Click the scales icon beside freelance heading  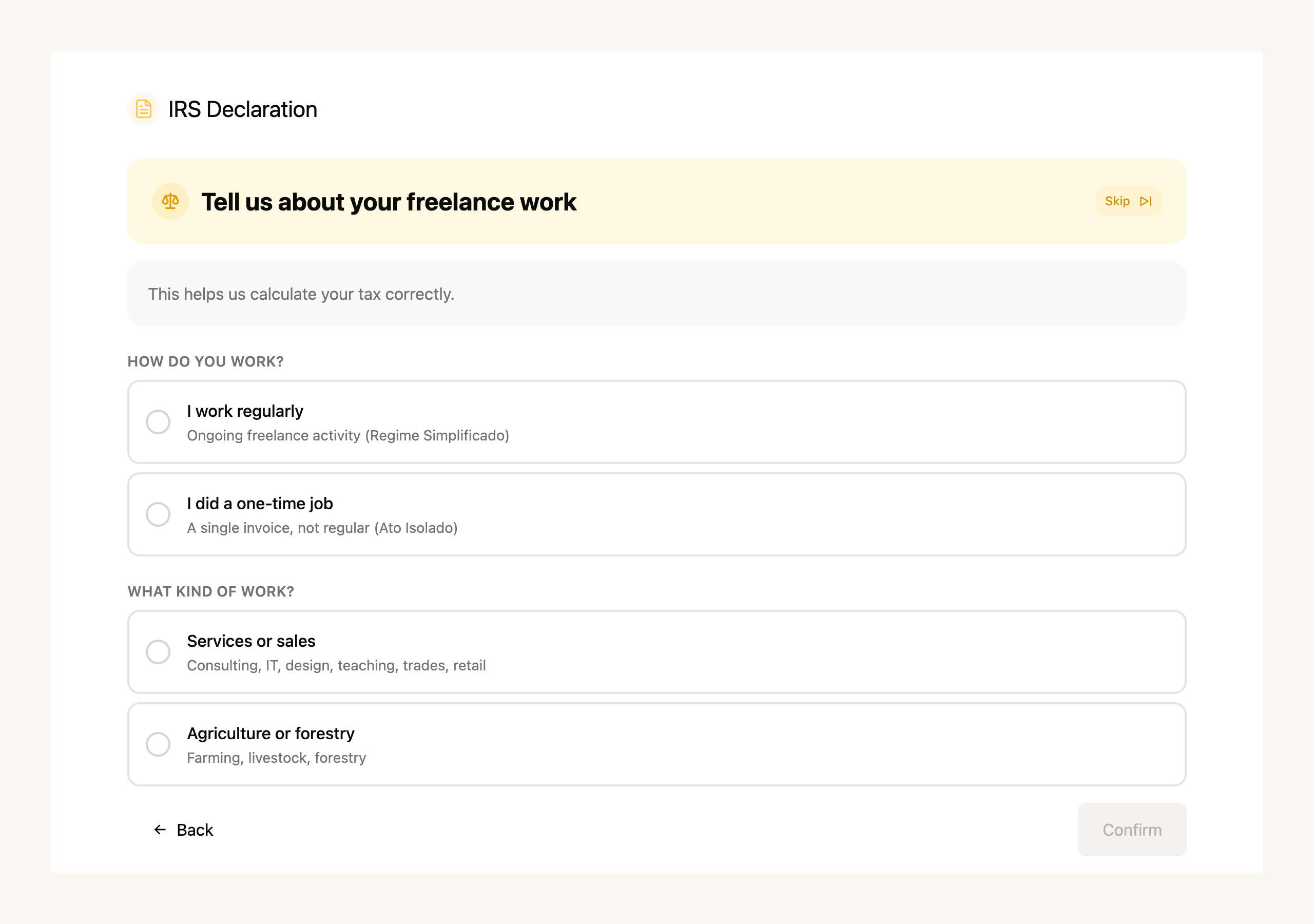pos(170,202)
